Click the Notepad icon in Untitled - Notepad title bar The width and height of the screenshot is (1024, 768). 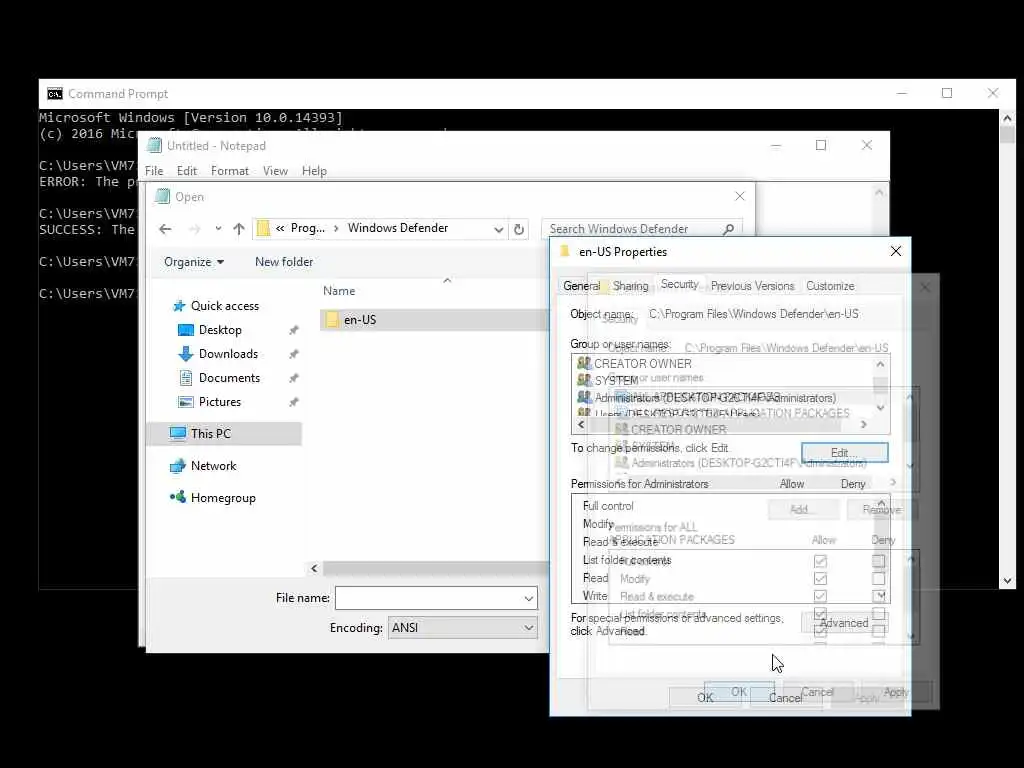(x=154, y=146)
